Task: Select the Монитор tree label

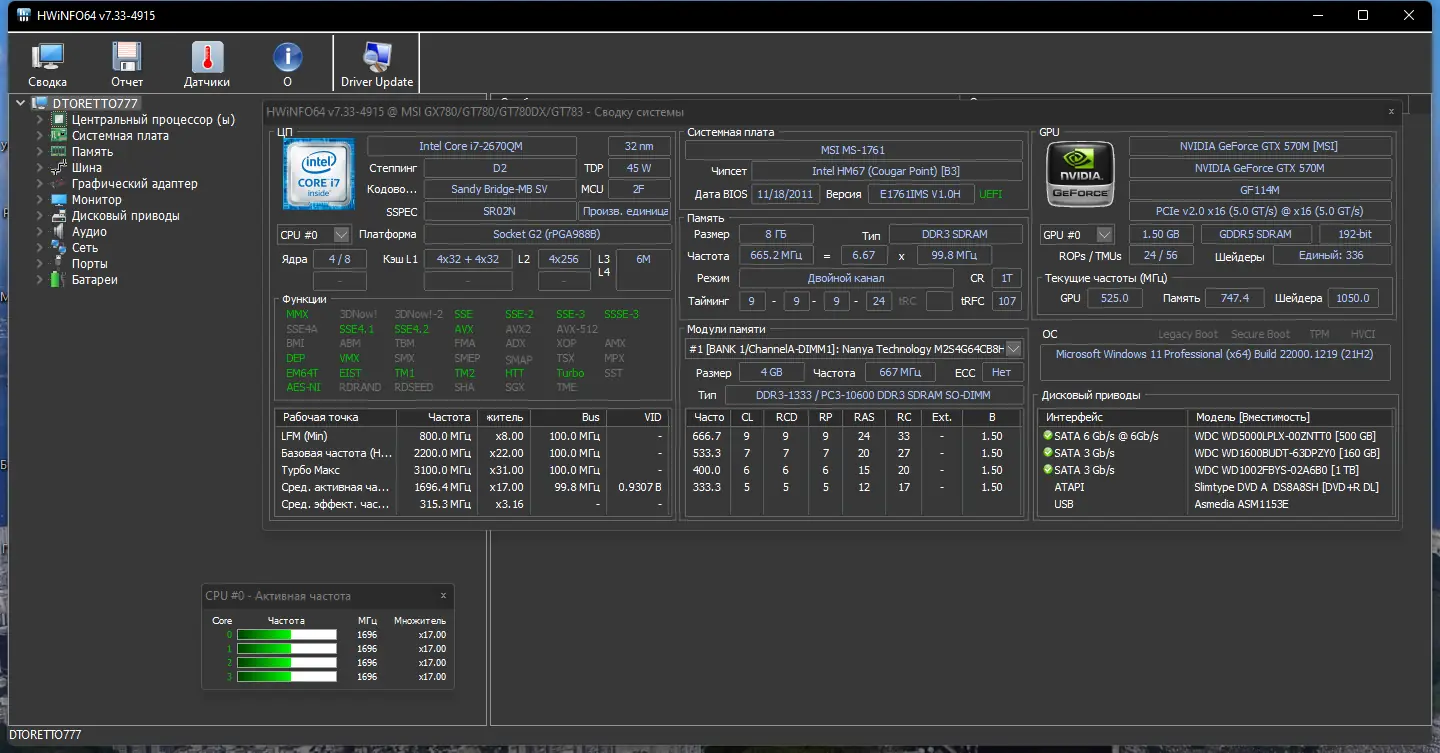Action: pos(97,199)
